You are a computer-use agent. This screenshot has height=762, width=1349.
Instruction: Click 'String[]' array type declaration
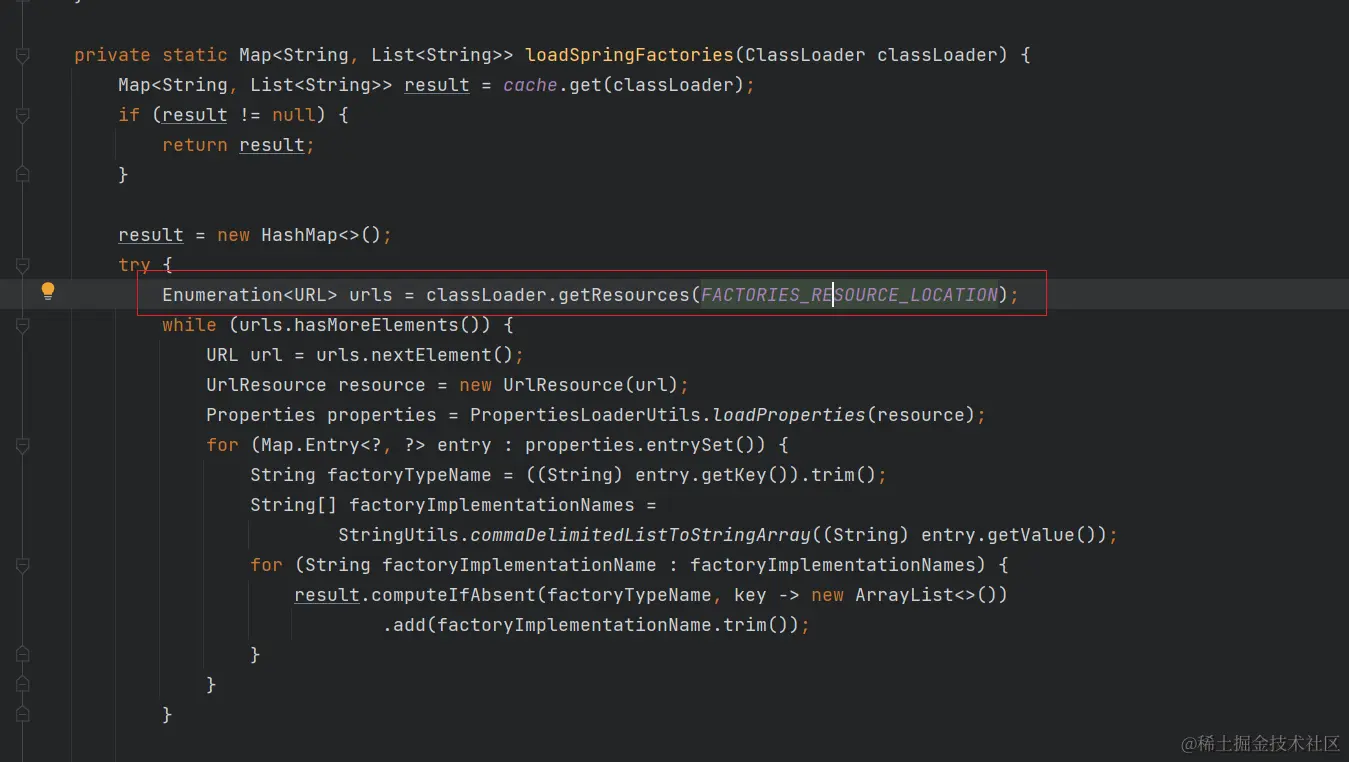click(294, 505)
